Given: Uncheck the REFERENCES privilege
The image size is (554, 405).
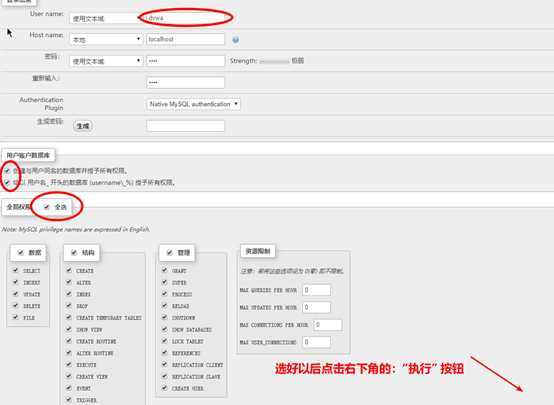Looking at the screenshot, I should click(x=165, y=353).
